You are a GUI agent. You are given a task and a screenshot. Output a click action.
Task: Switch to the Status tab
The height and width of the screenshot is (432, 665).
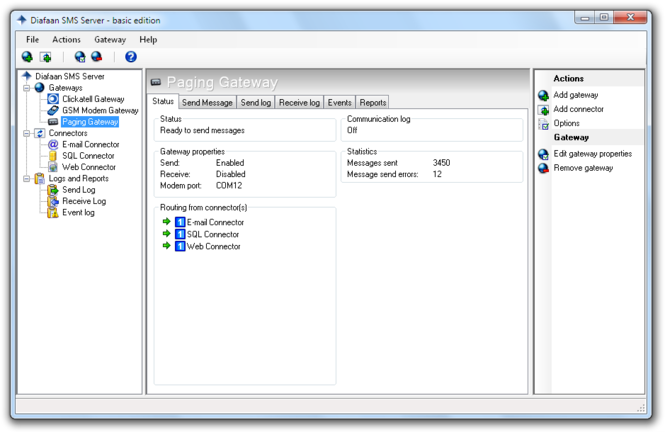[x=163, y=101]
